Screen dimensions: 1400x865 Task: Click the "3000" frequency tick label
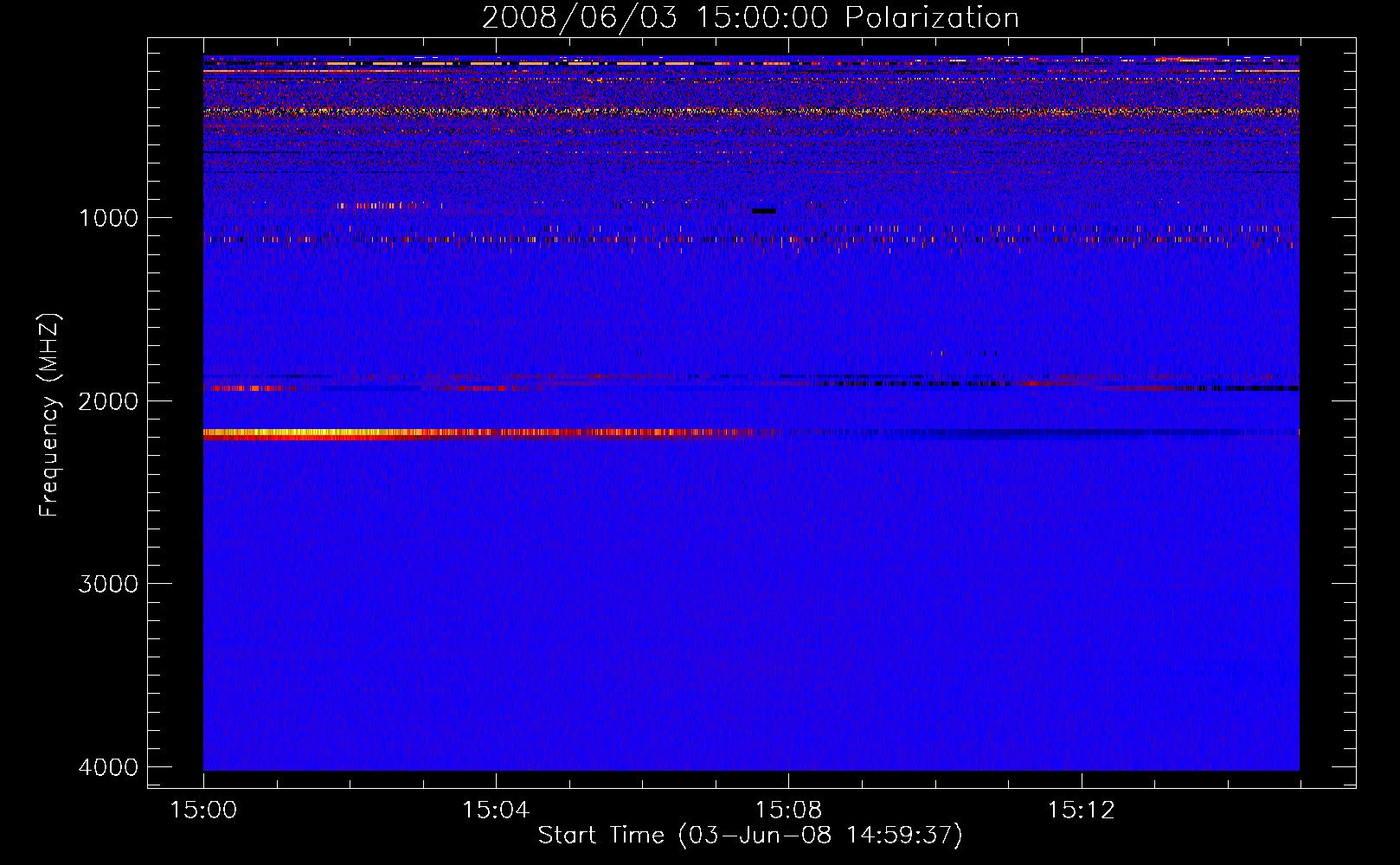point(108,584)
